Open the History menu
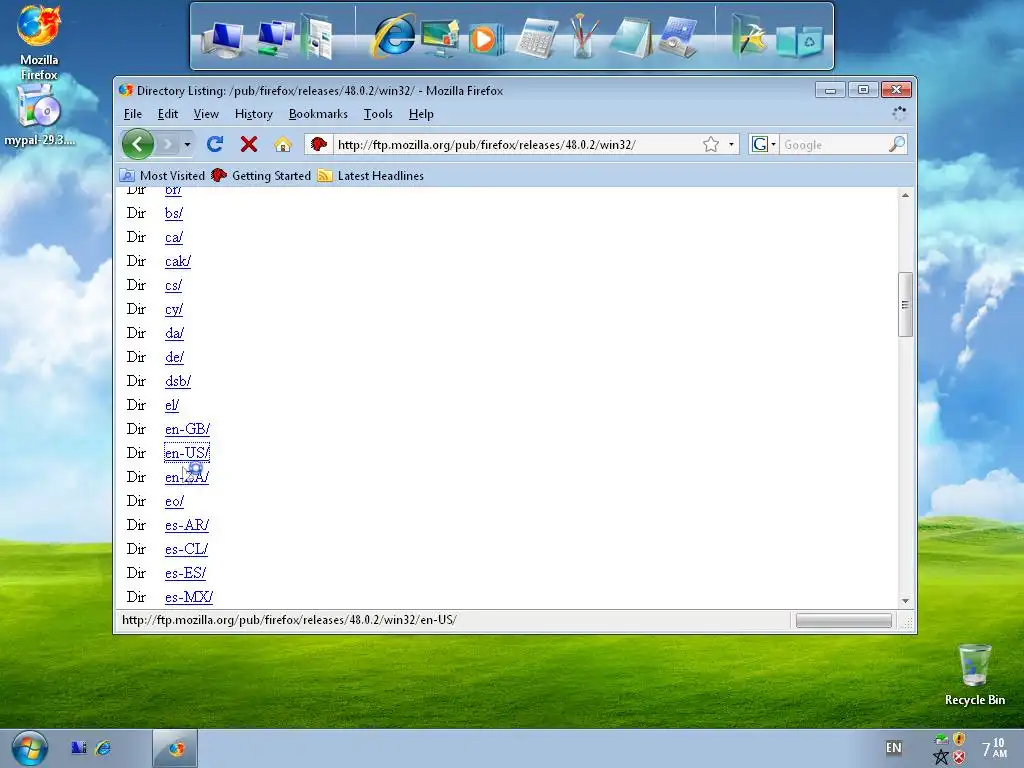Image resolution: width=1024 pixels, height=768 pixels. click(x=253, y=114)
